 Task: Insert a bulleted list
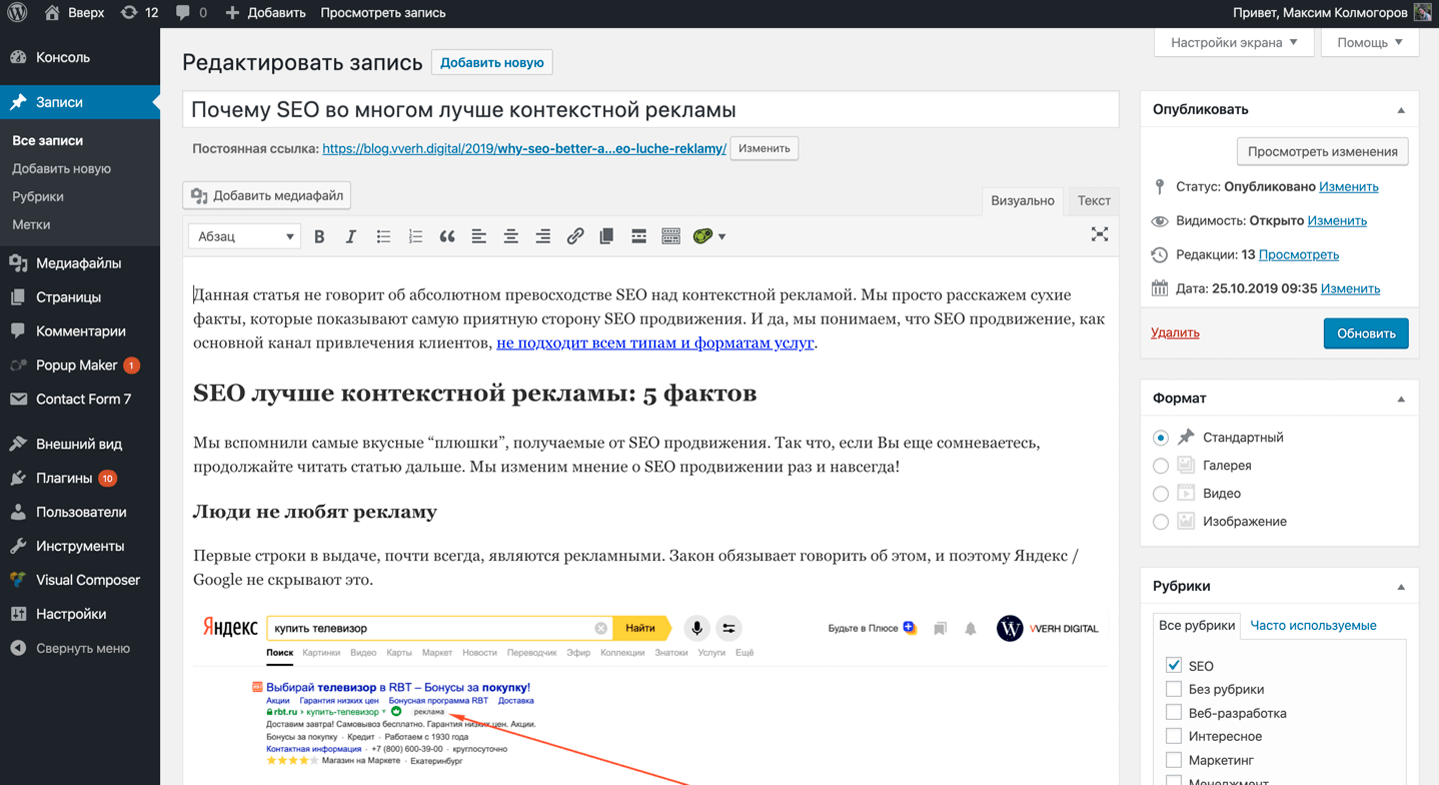point(383,236)
